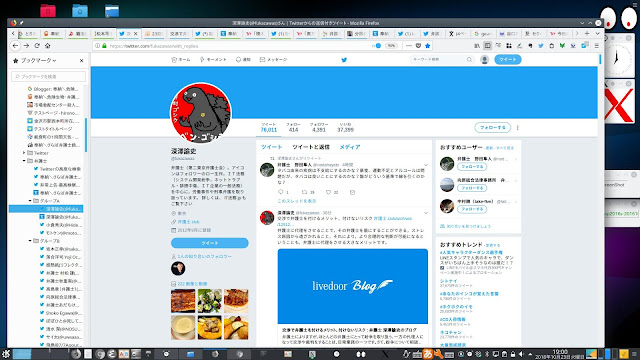
Task: Switch to the メディア tab
Action: (350, 147)
